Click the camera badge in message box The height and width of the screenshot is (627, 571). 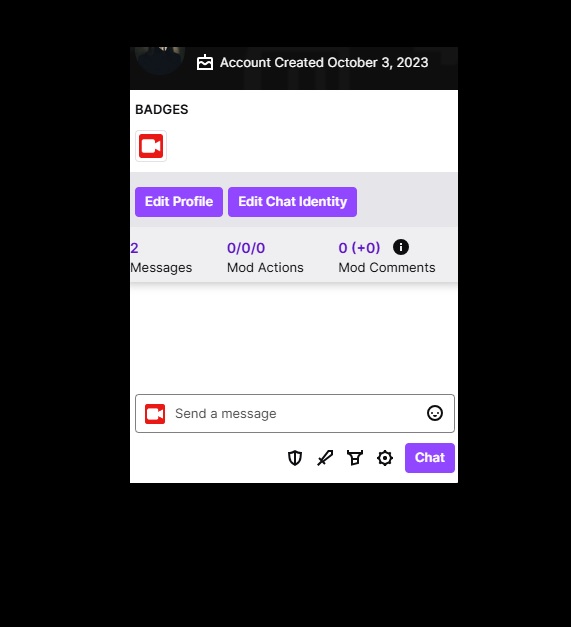(x=155, y=413)
